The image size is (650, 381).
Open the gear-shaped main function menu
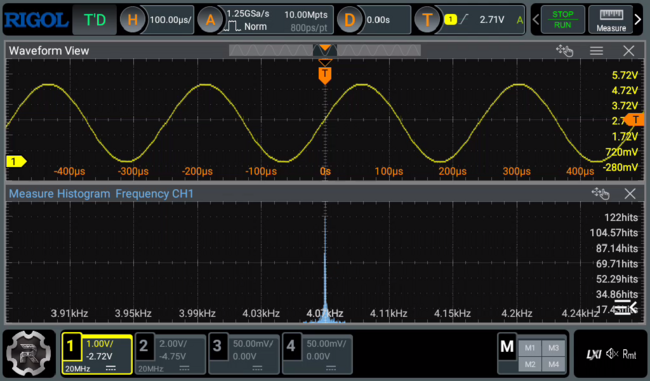tap(29, 353)
